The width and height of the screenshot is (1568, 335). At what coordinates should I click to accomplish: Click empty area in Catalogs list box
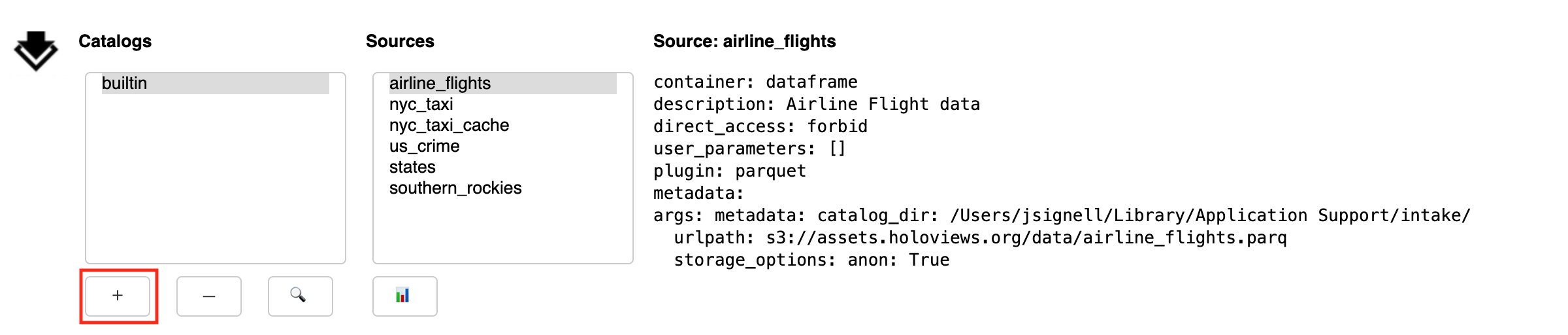(216, 183)
